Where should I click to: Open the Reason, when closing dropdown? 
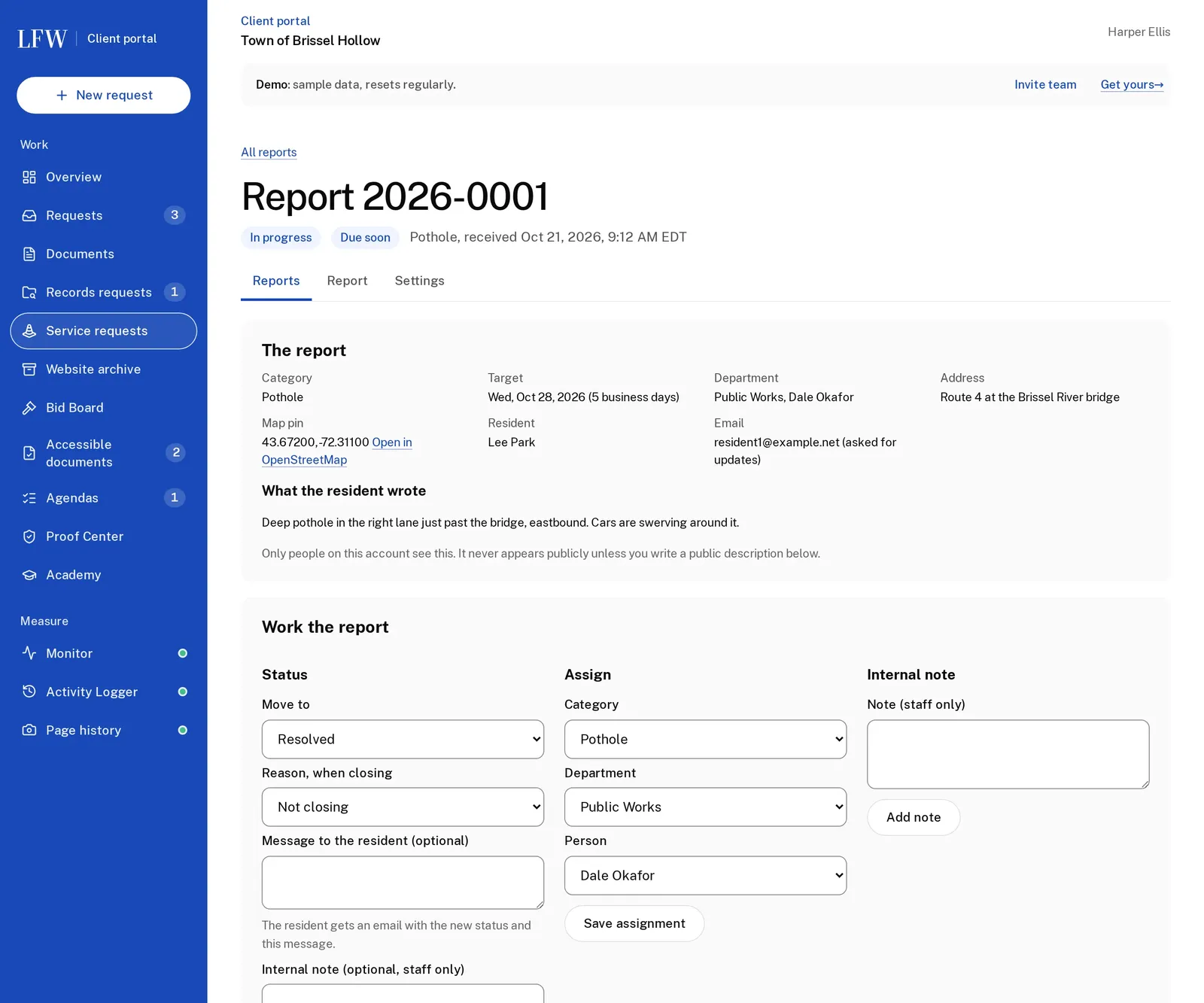[403, 807]
